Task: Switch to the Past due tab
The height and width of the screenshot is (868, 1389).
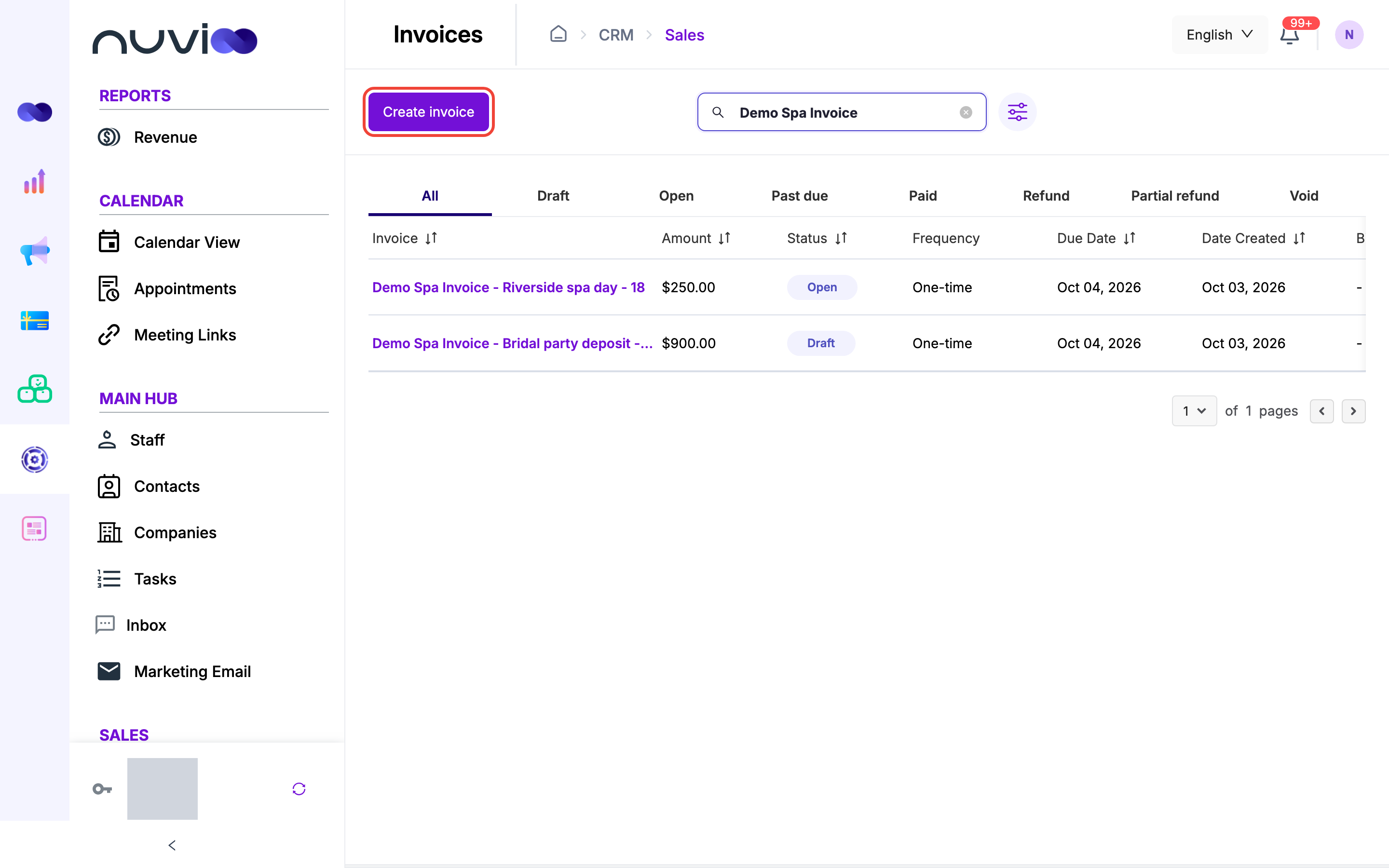Action: pos(800,196)
